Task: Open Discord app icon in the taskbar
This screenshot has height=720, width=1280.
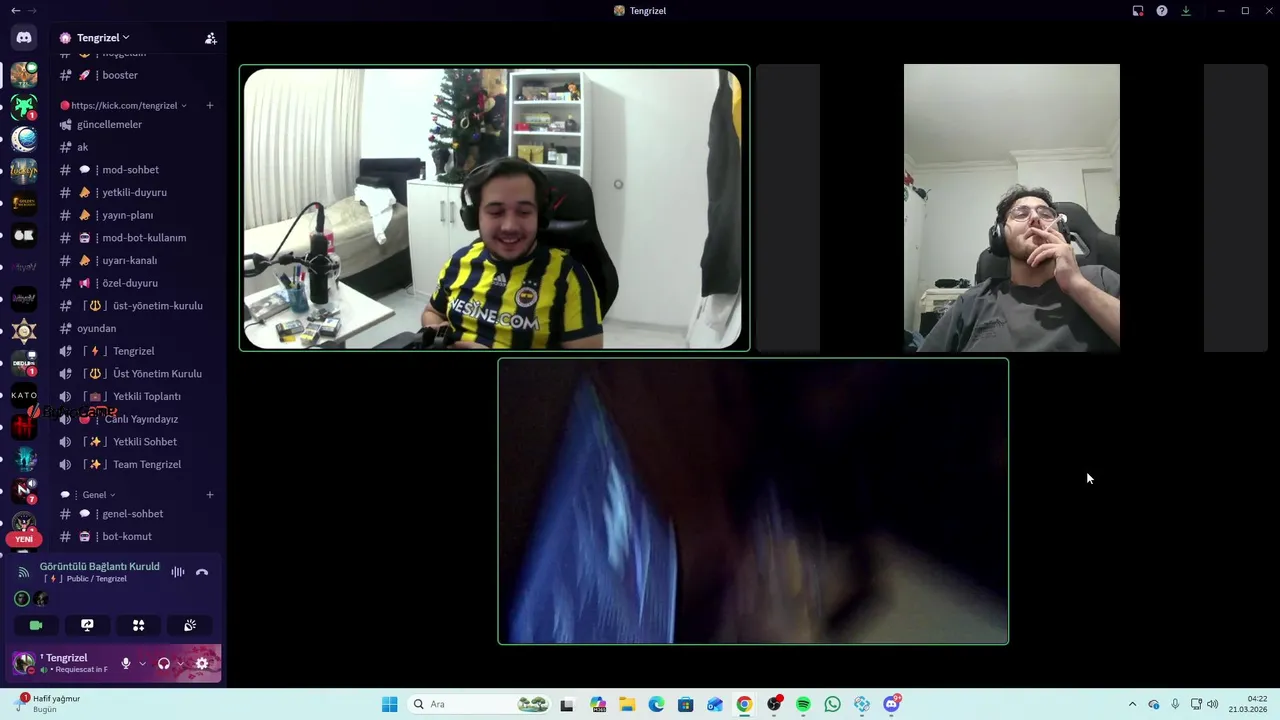Action: [892, 704]
